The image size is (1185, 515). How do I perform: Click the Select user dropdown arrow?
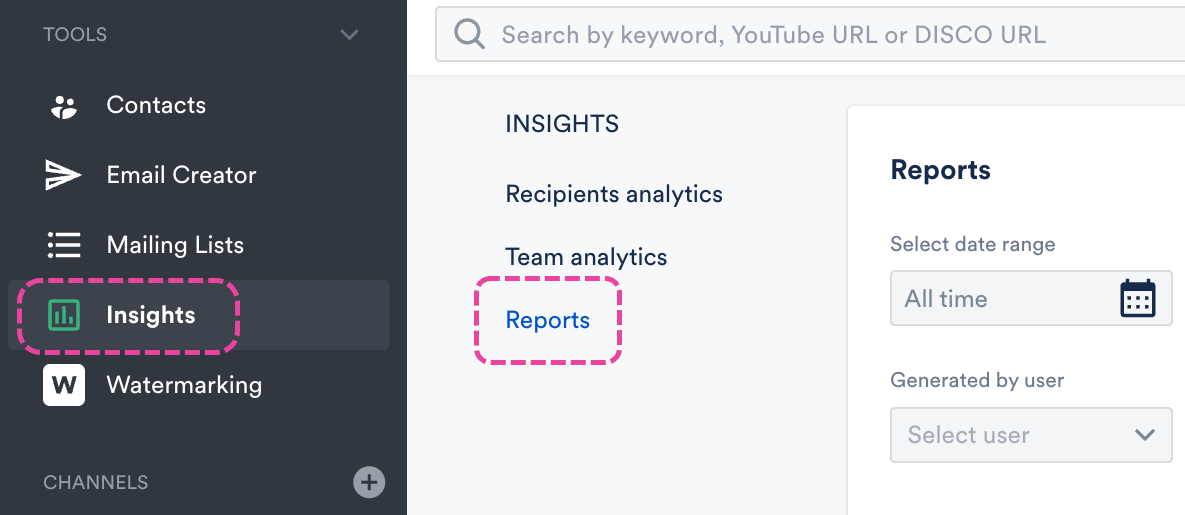[x=1145, y=435]
